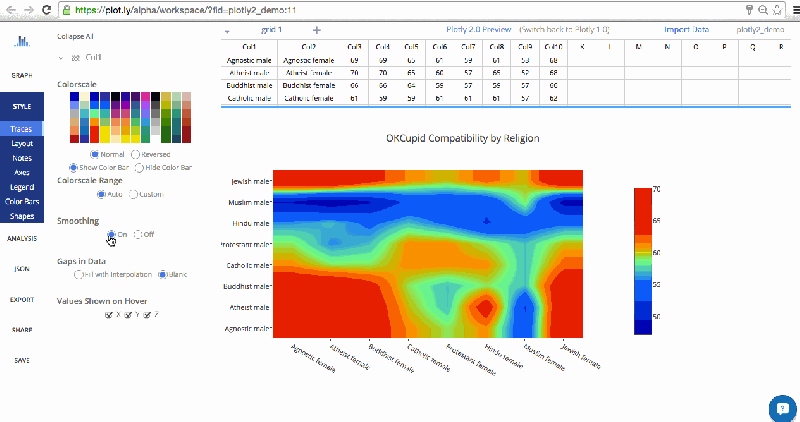Click the chart title OKCupid Compatibility by Religion

[463, 138]
